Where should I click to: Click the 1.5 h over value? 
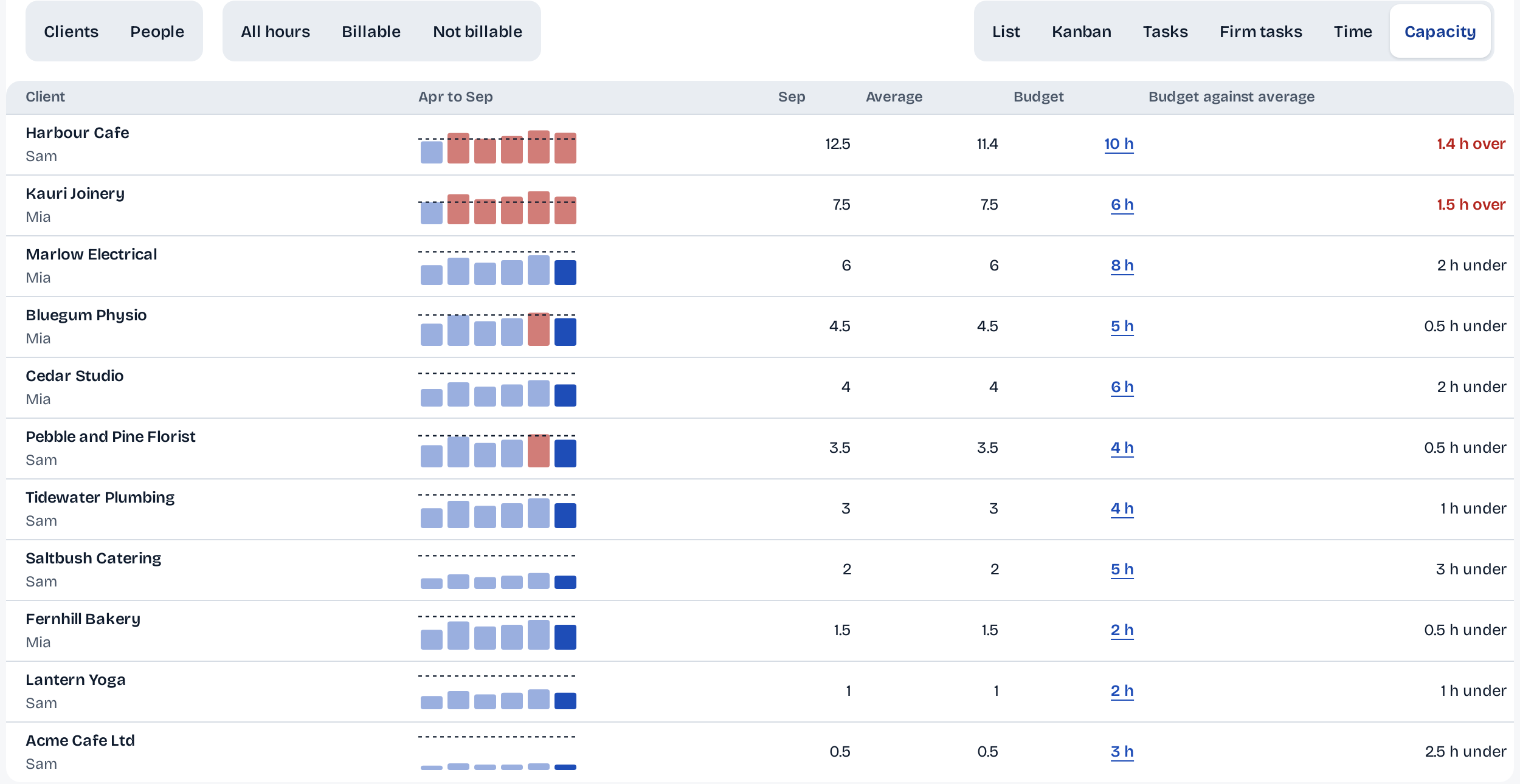1471,205
